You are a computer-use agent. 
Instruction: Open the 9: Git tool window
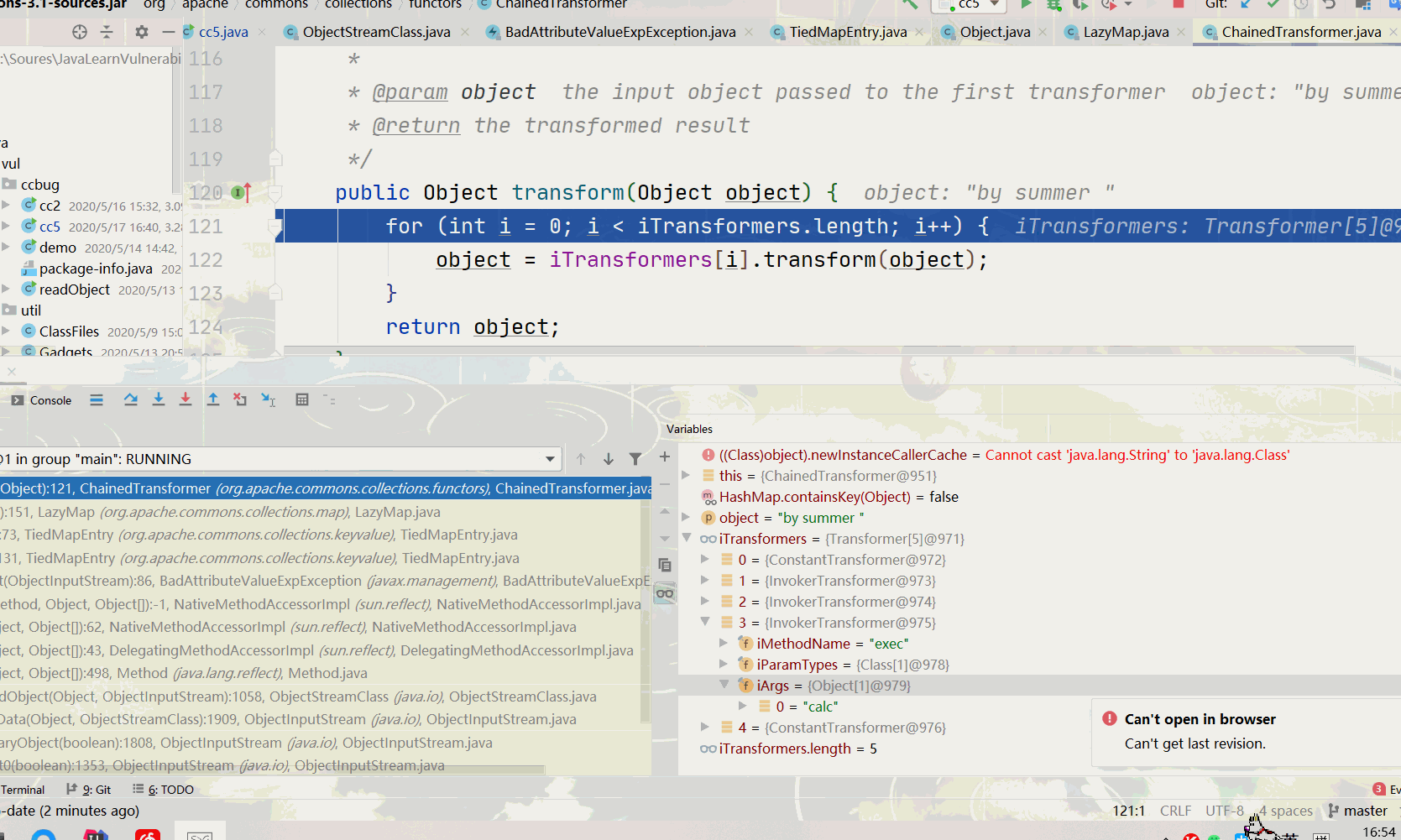89,790
